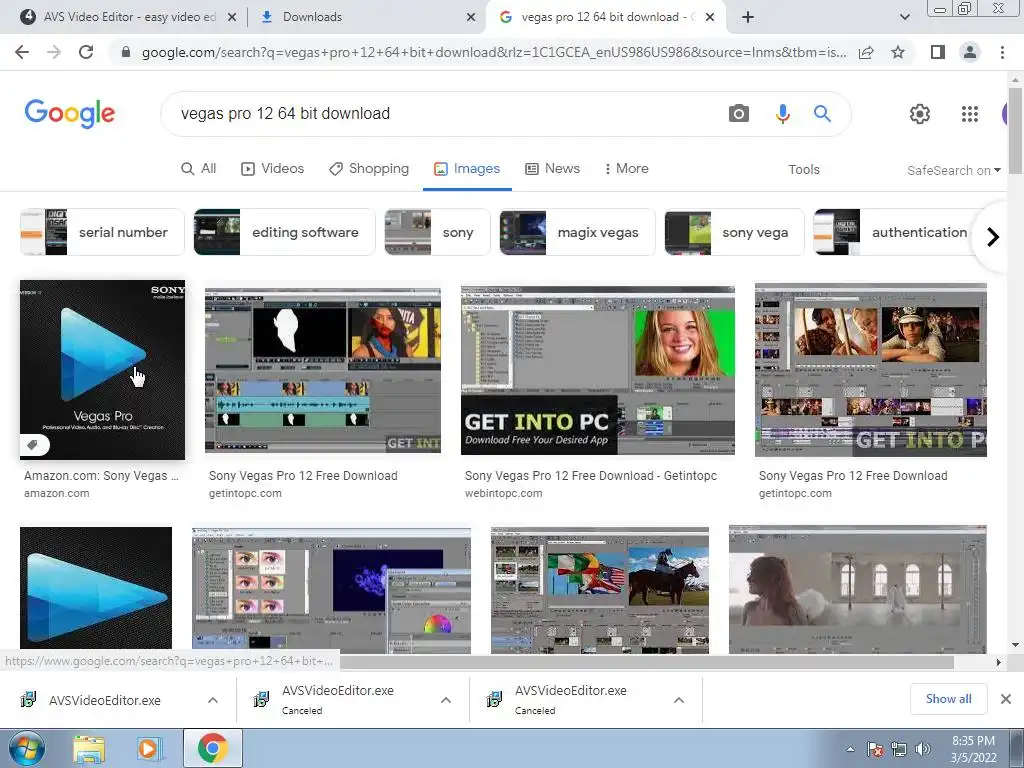1024x768 pixels.
Task: Reload the current page
Action: (x=86, y=52)
